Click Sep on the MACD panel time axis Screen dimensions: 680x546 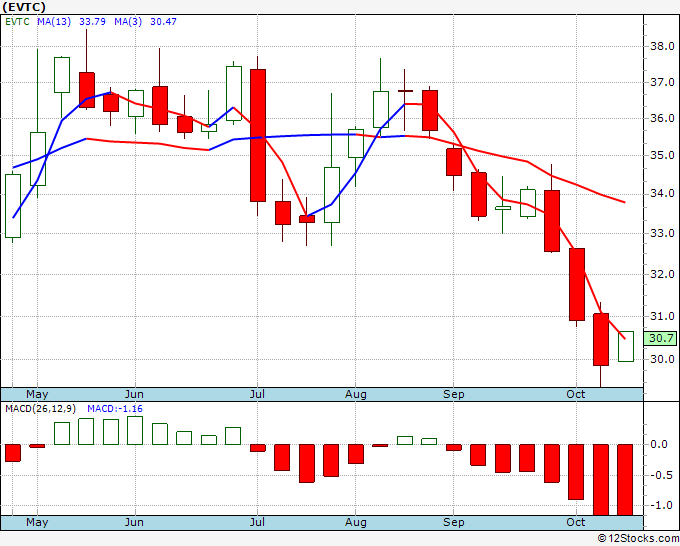(x=454, y=522)
